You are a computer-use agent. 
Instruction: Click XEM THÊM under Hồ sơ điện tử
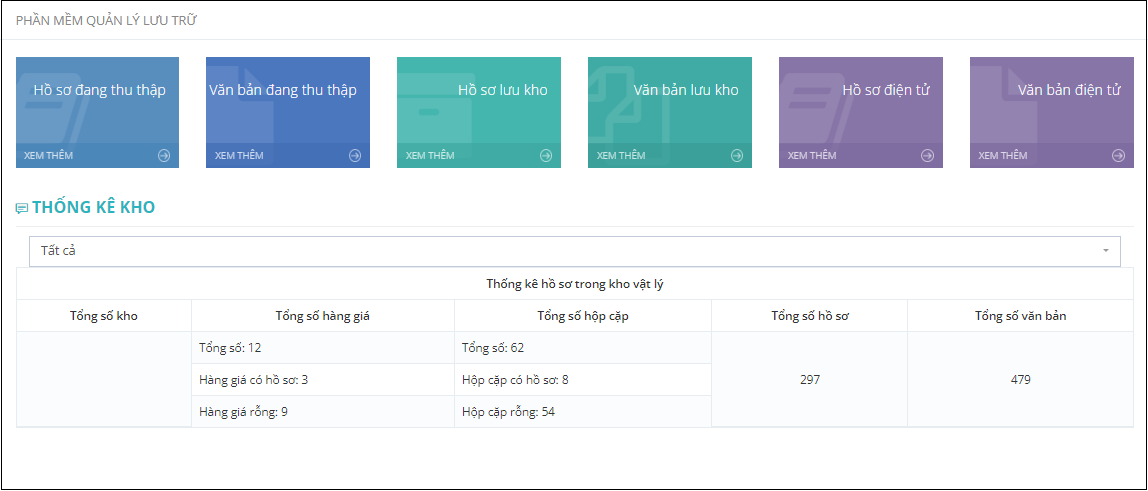click(x=812, y=155)
